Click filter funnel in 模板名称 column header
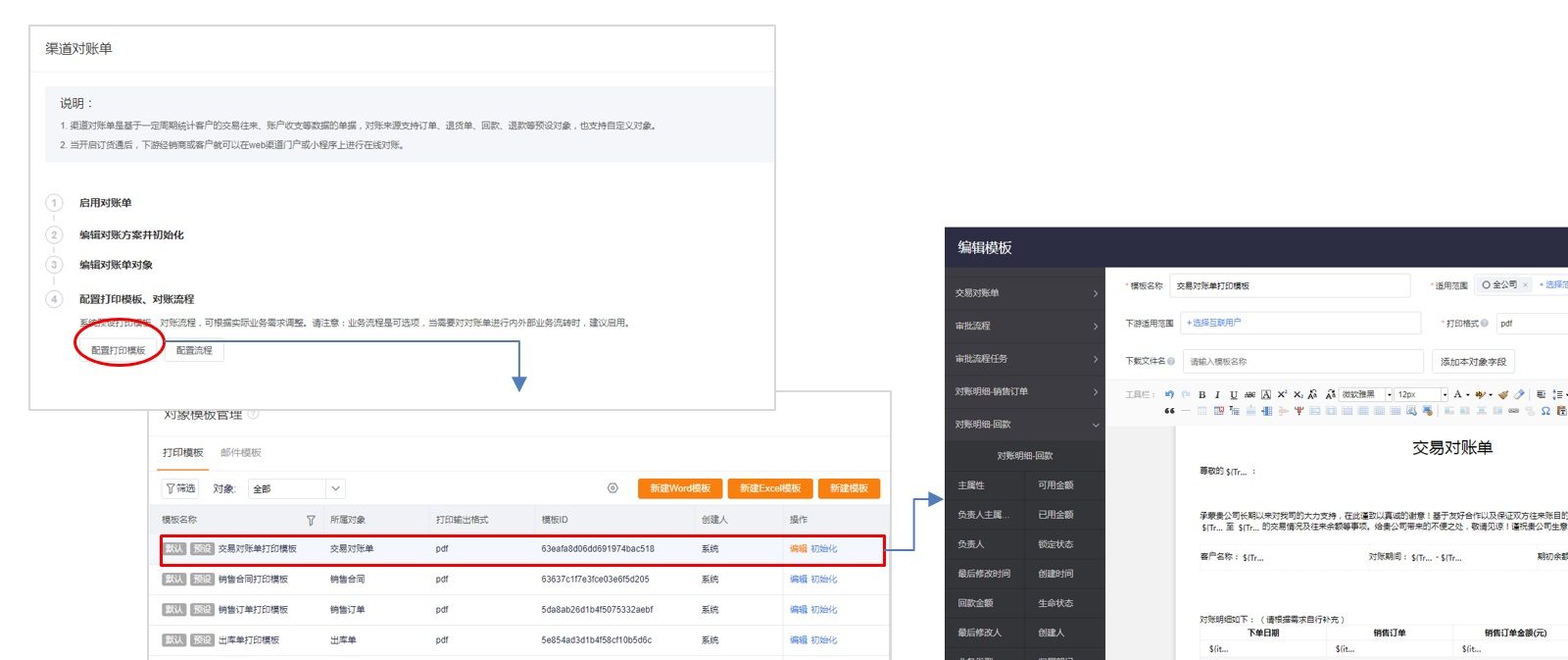 (311, 521)
